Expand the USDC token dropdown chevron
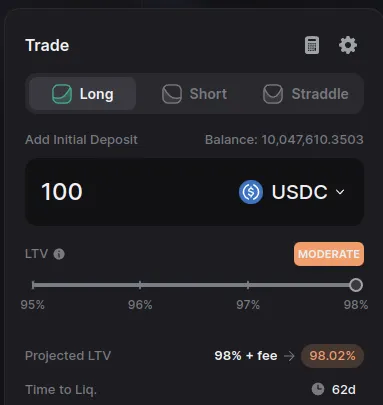 pos(340,192)
